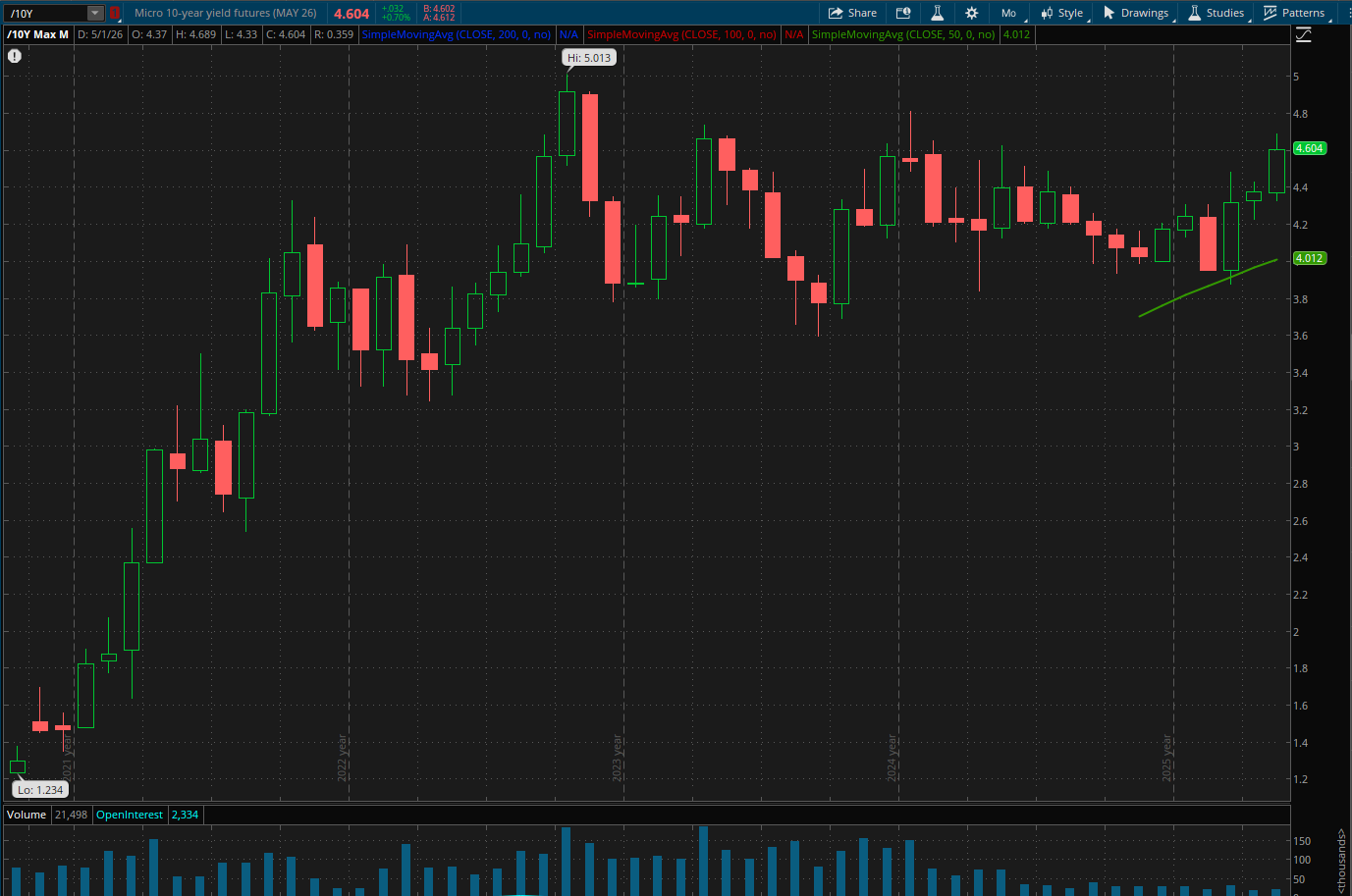Click the Share arrow icon
The width and height of the screenshot is (1352, 896).
836,13
